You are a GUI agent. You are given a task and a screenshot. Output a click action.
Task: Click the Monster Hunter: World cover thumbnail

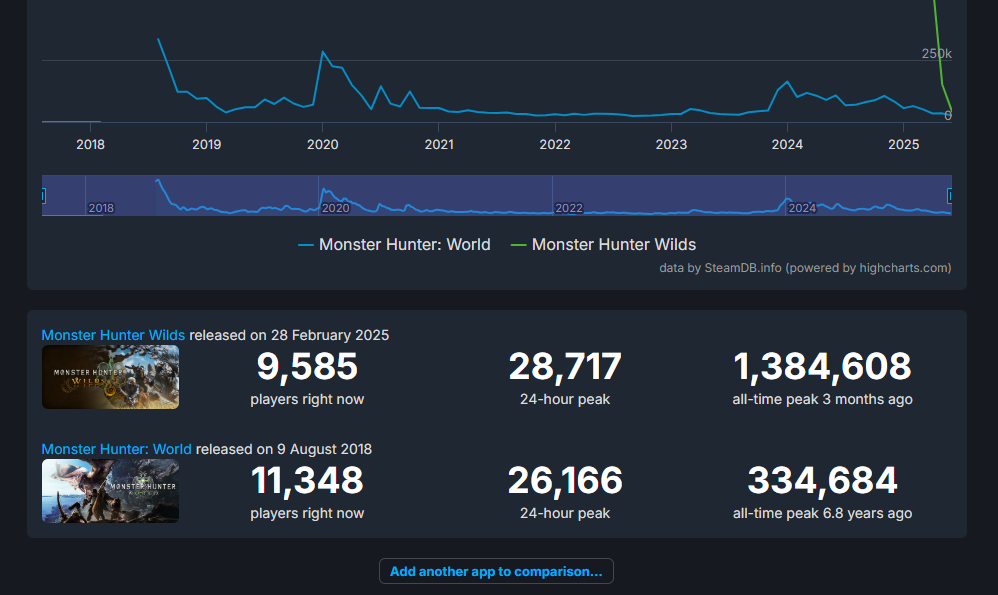[110, 491]
